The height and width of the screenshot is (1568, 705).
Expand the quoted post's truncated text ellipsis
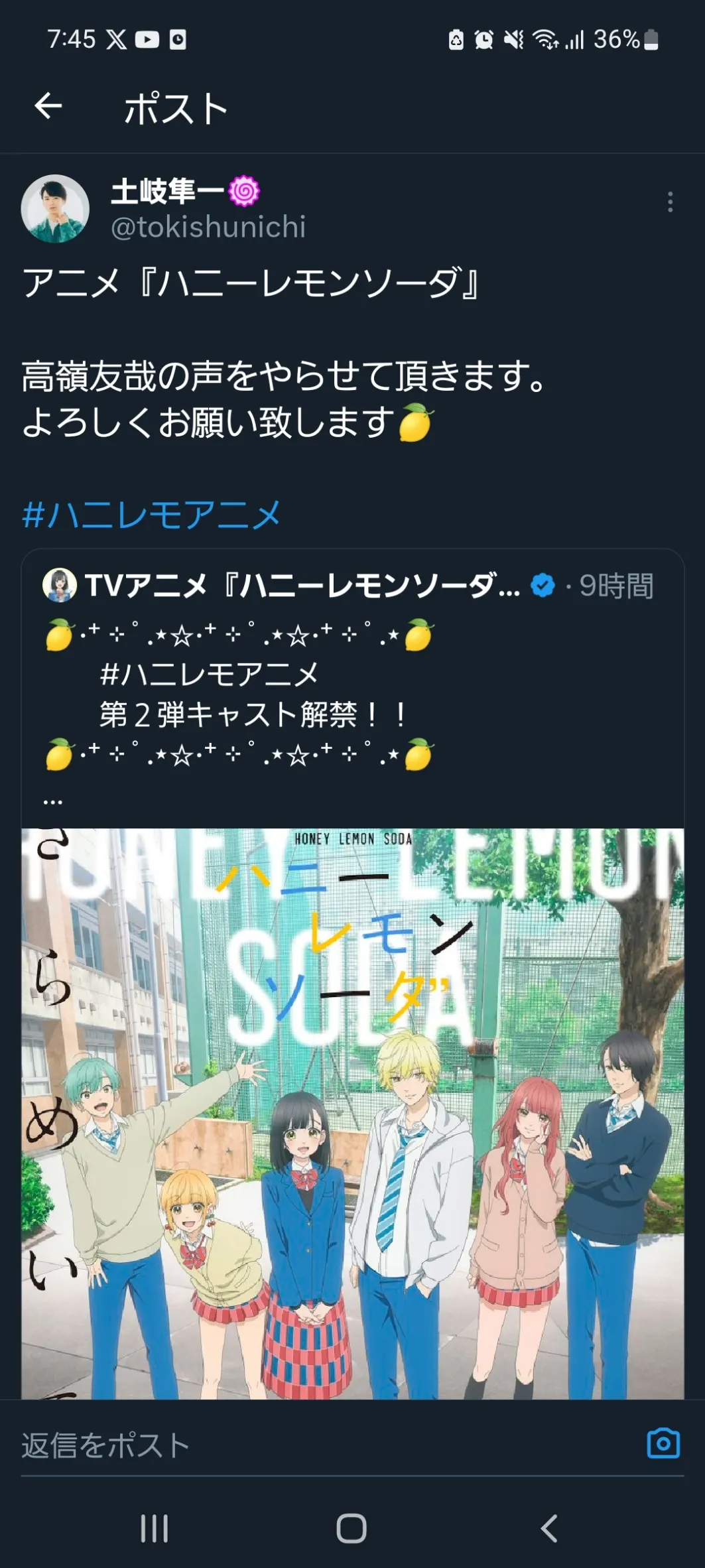click(53, 801)
